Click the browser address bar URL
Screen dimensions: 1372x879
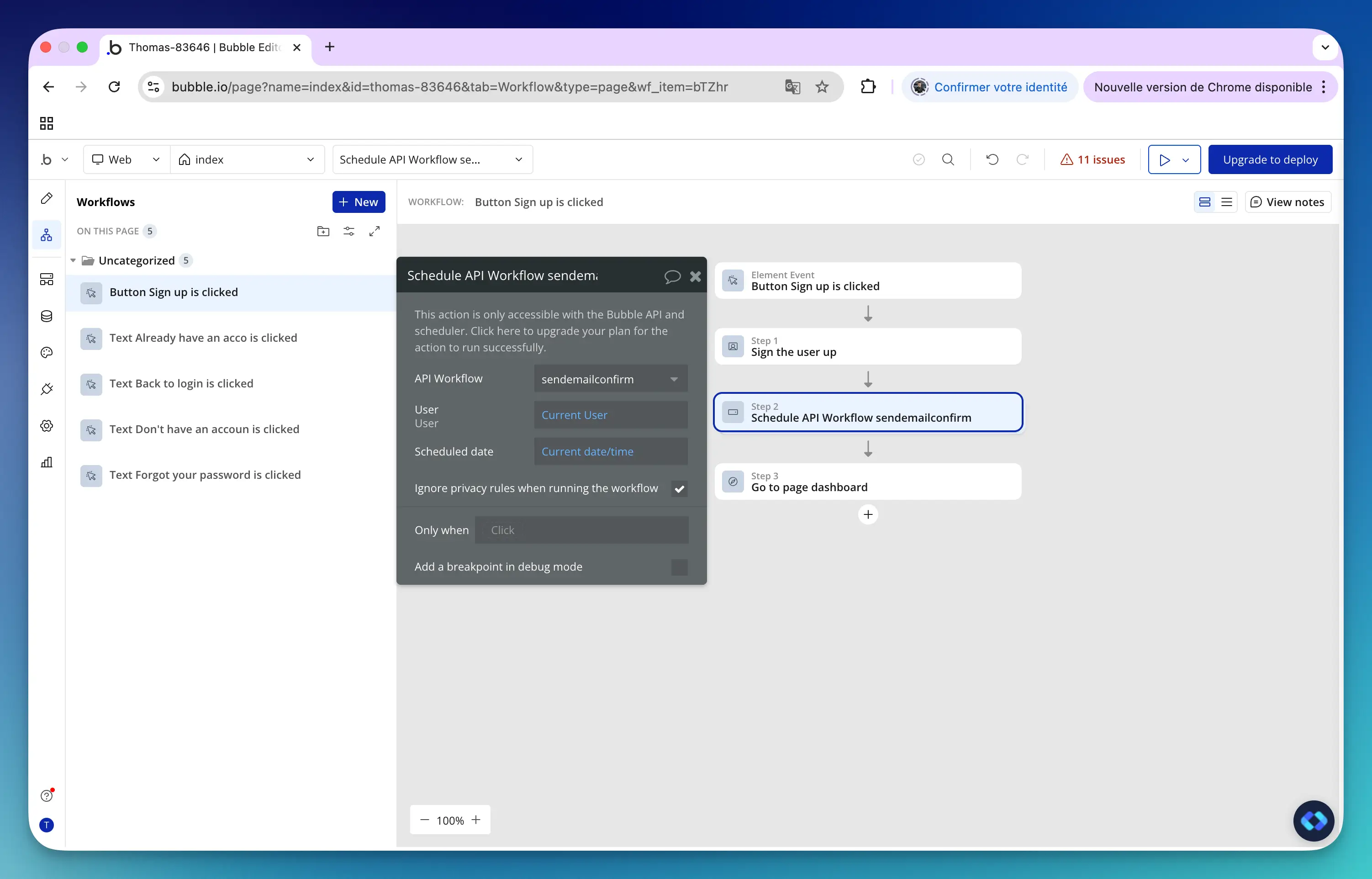pos(449,87)
